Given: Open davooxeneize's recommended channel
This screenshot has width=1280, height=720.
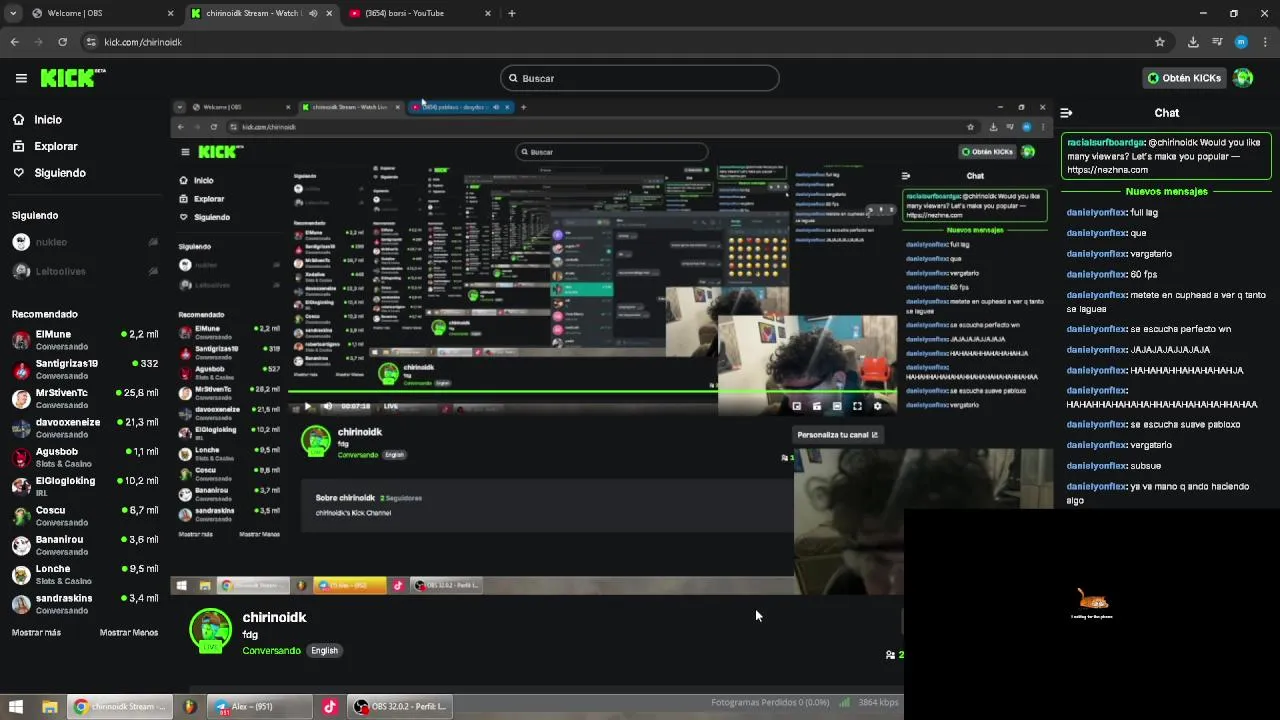Looking at the screenshot, I should point(85,428).
